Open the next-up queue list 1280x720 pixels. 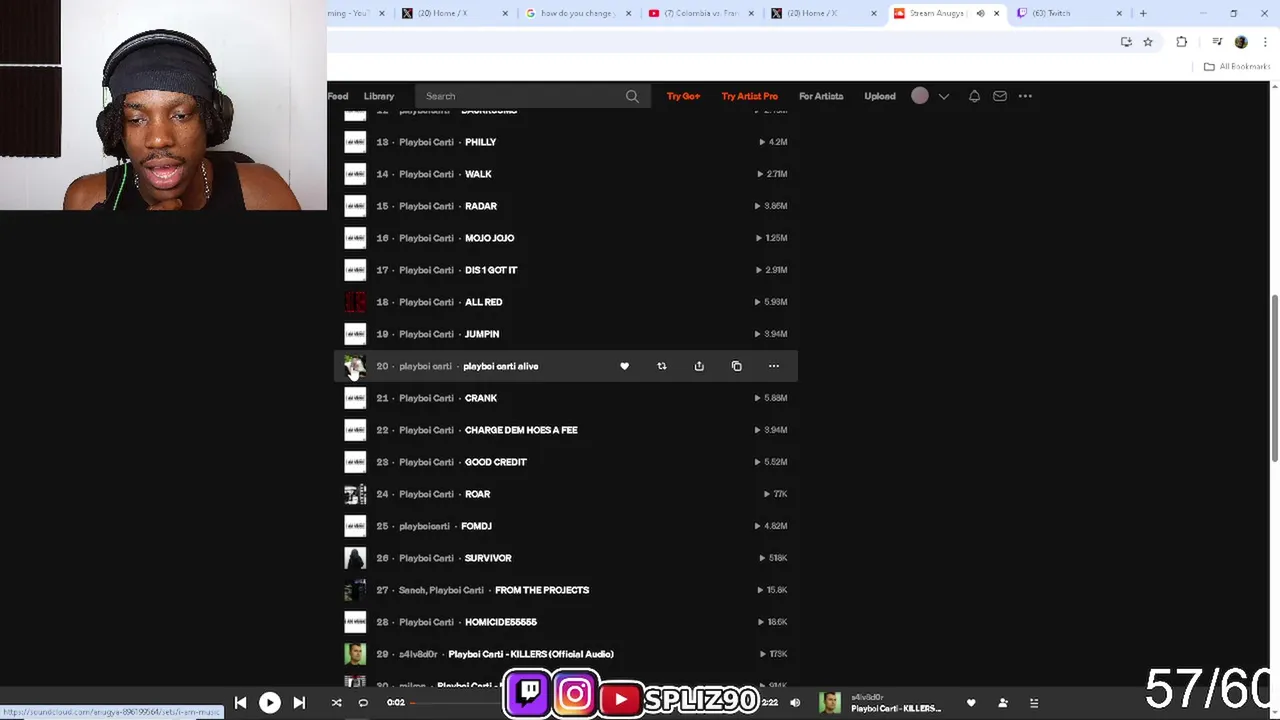coord(1034,703)
